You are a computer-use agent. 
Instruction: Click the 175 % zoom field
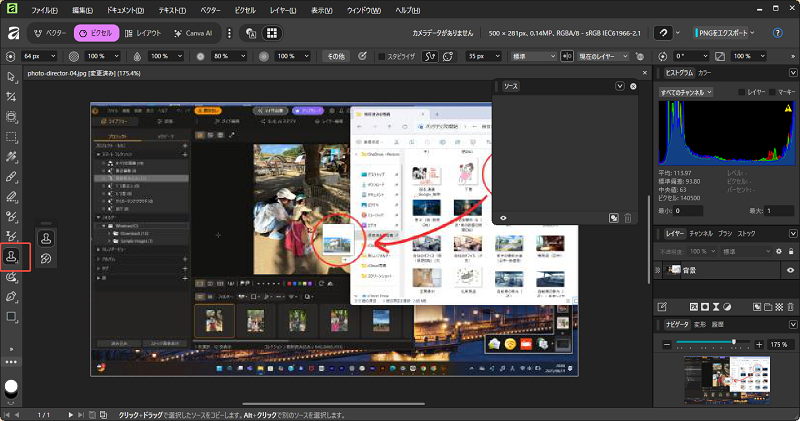click(x=780, y=345)
